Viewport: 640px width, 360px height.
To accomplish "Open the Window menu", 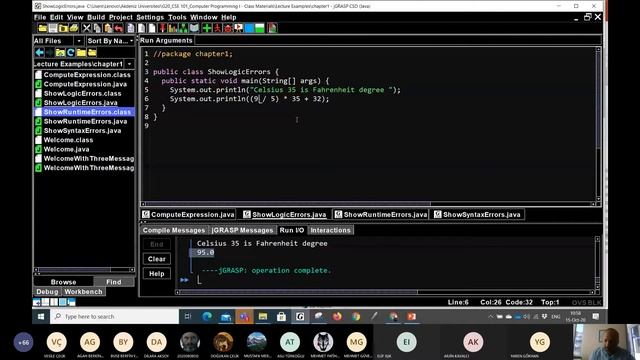I will (x=203, y=17).
